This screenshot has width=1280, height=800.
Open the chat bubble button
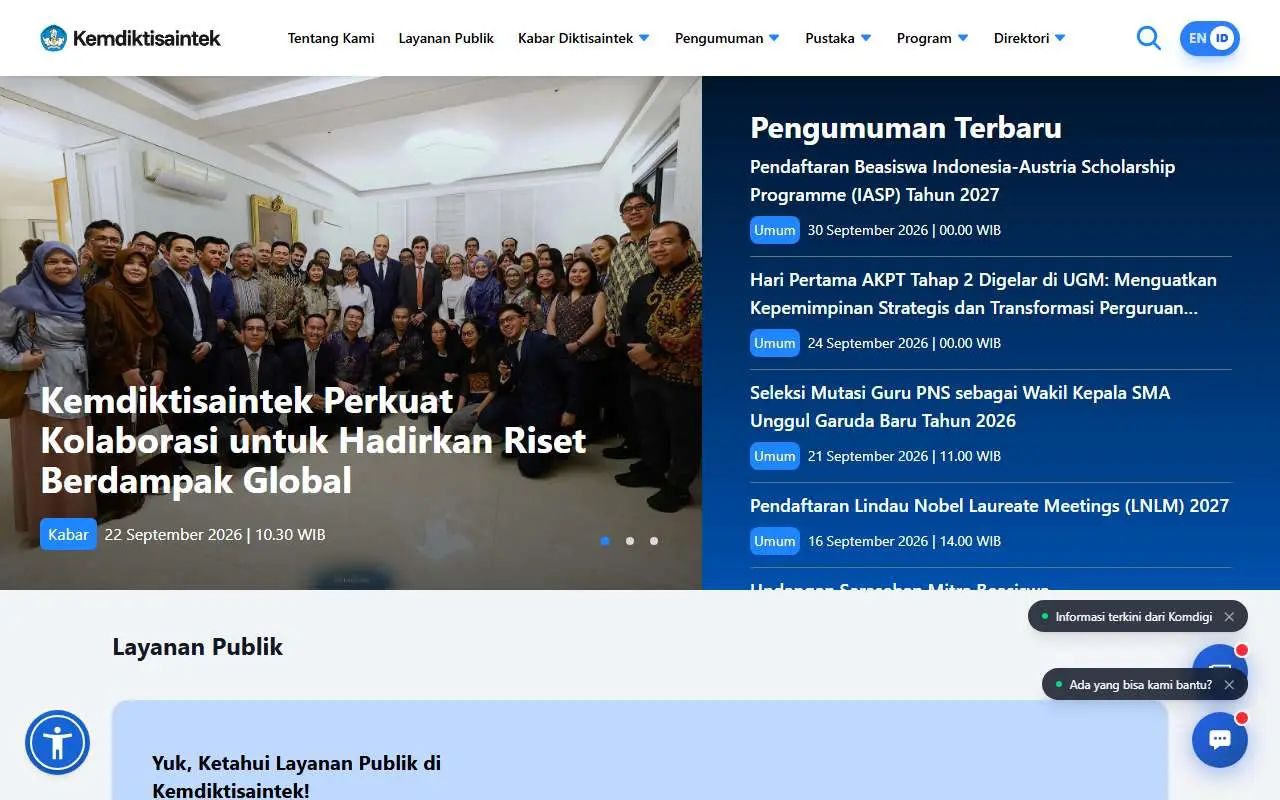click(x=1220, y=739)
